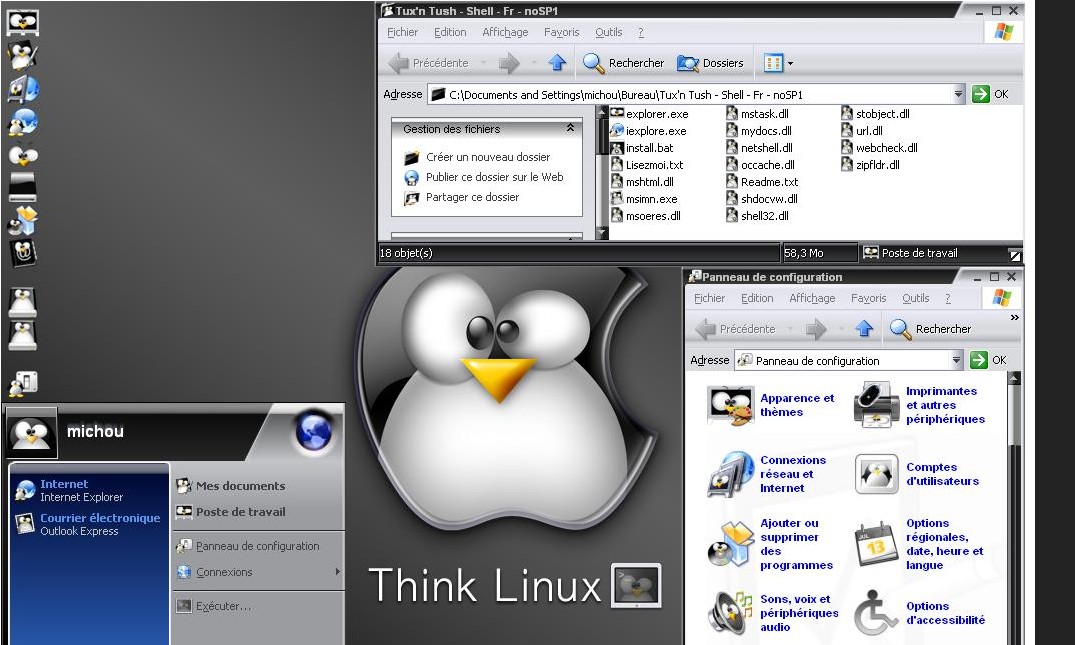This screenshot has height=645, width=1075.
Task: Select the zipfldr.dll file
Action: (x=871, y=165)
